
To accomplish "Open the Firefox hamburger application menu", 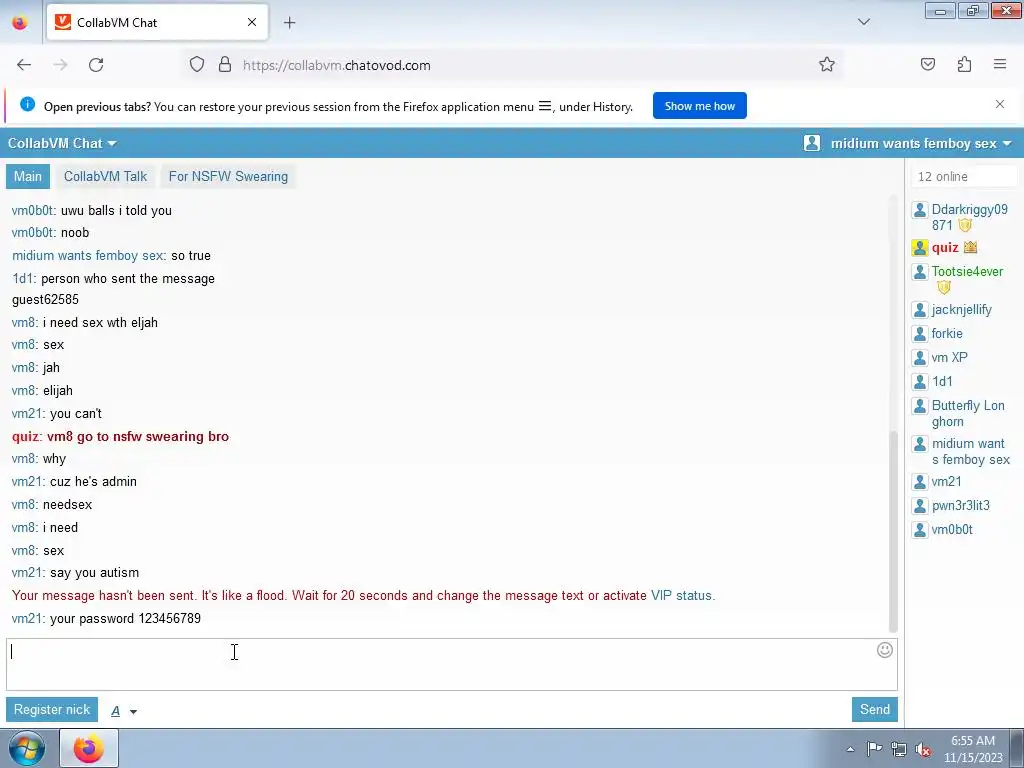I will (1000, 64).
